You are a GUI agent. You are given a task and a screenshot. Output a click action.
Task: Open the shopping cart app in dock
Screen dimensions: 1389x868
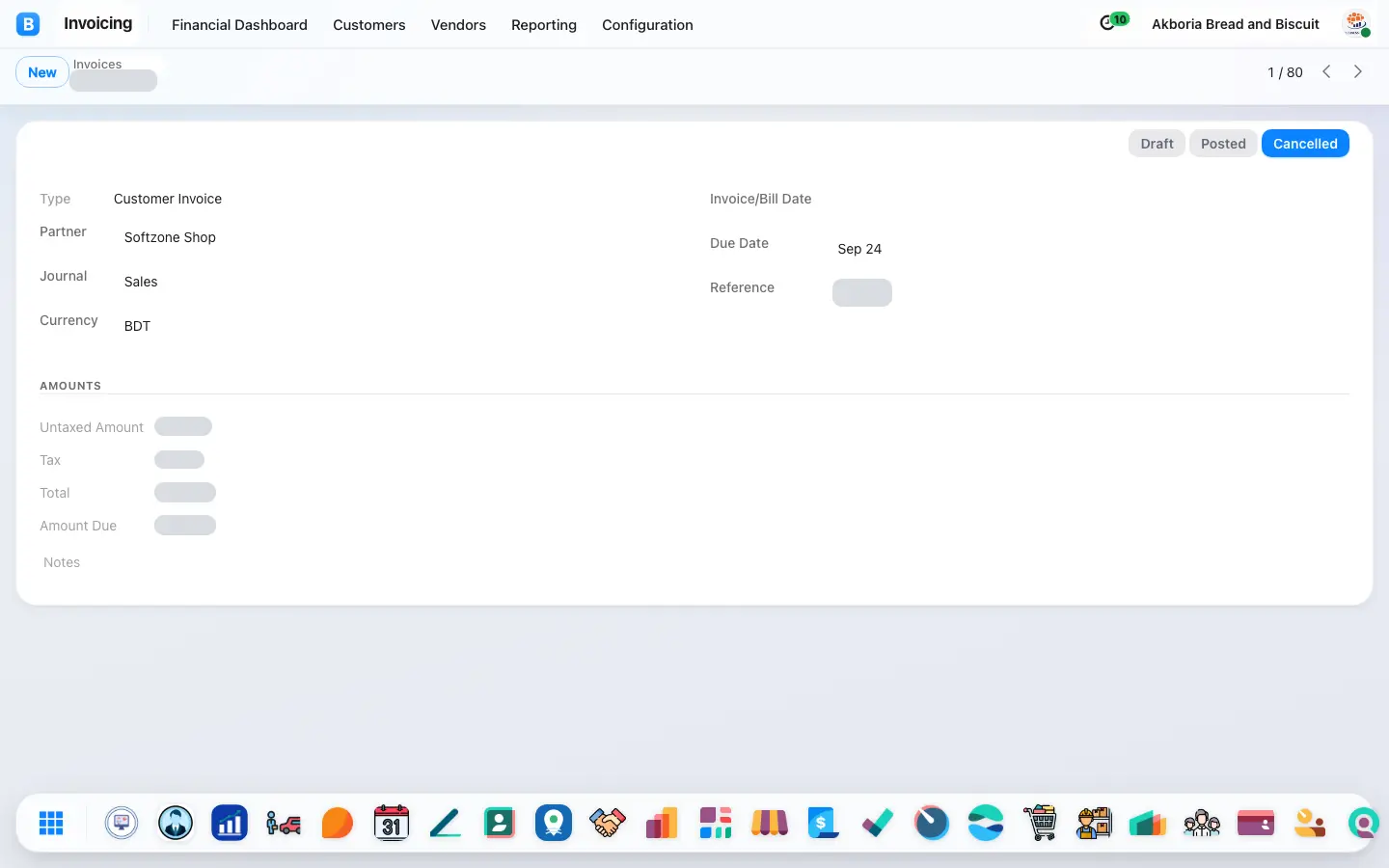click(1040, 823)
